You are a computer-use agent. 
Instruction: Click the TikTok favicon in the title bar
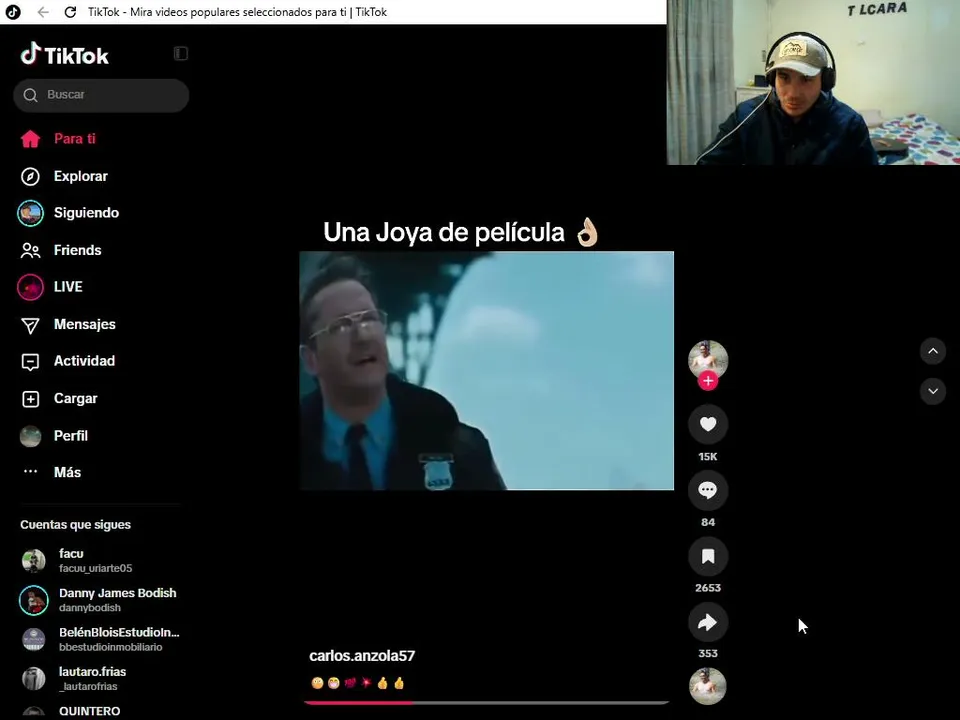[x=13, y=12]
